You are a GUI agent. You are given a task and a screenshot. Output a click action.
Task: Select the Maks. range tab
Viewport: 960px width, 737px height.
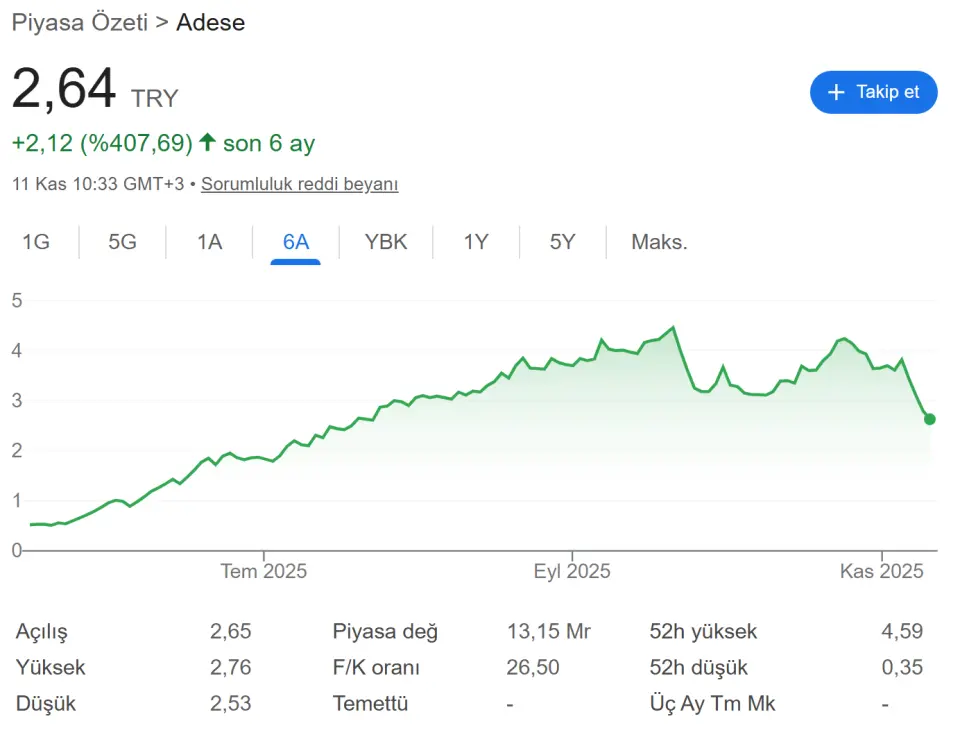point(659,242)
